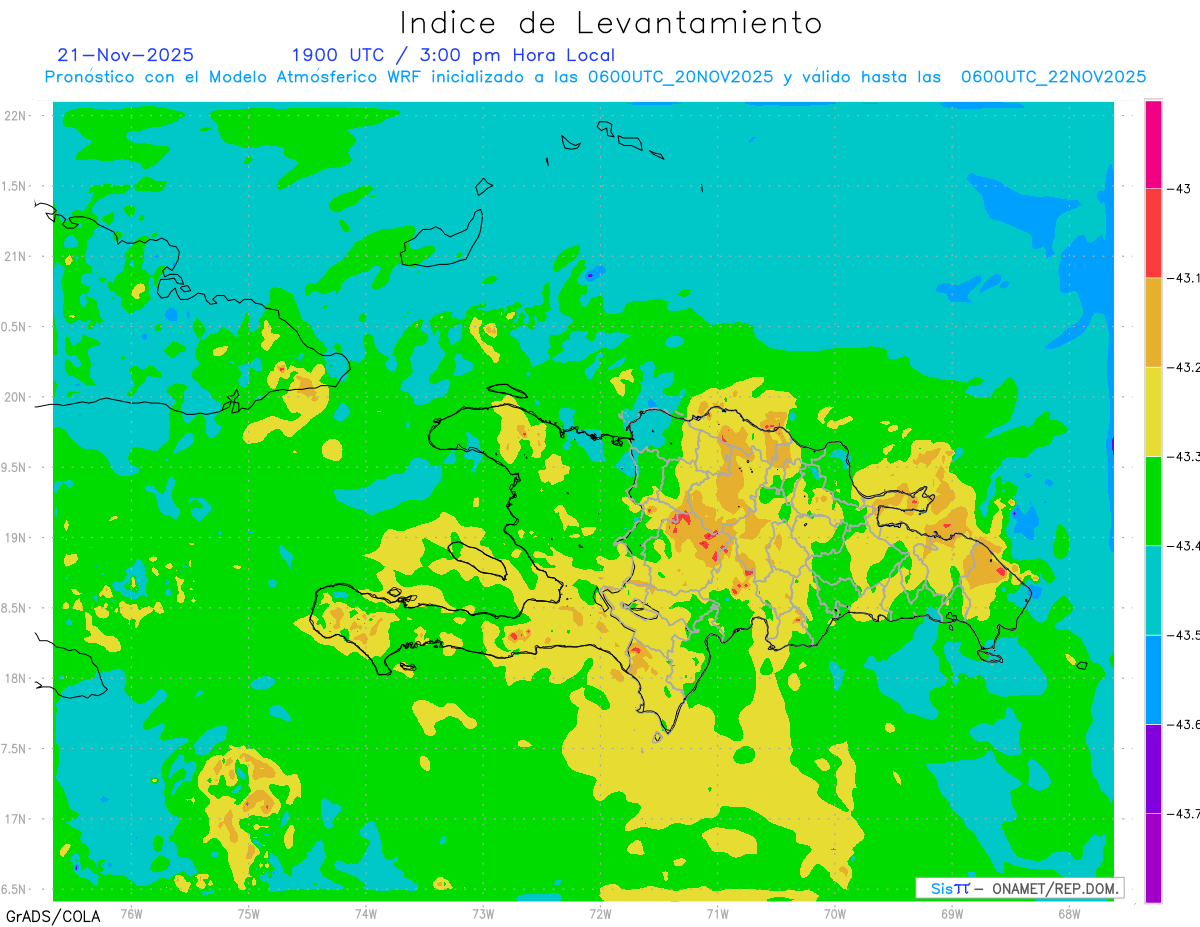Click the '-43.7' color bar value
Screen dimensions: 1200x927
click(x=1184, y=813)
